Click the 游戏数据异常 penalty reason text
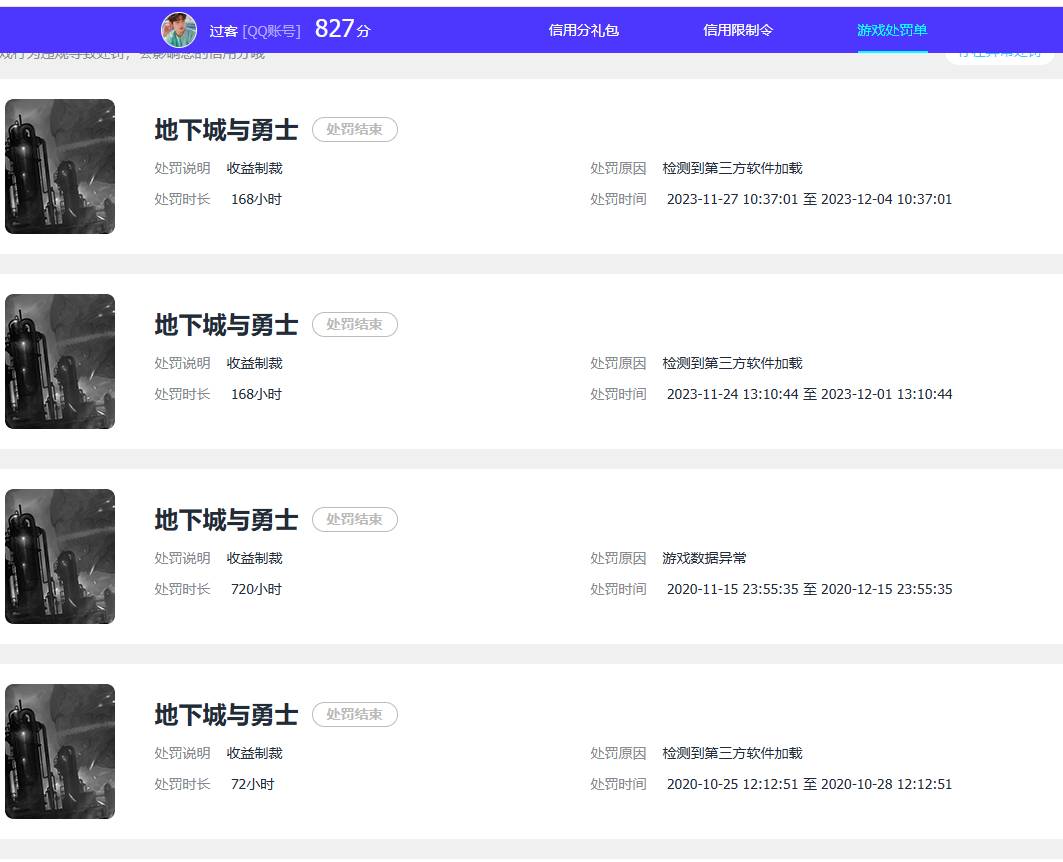This screenshot has height=862, width=1063. (x=704, y=558)
